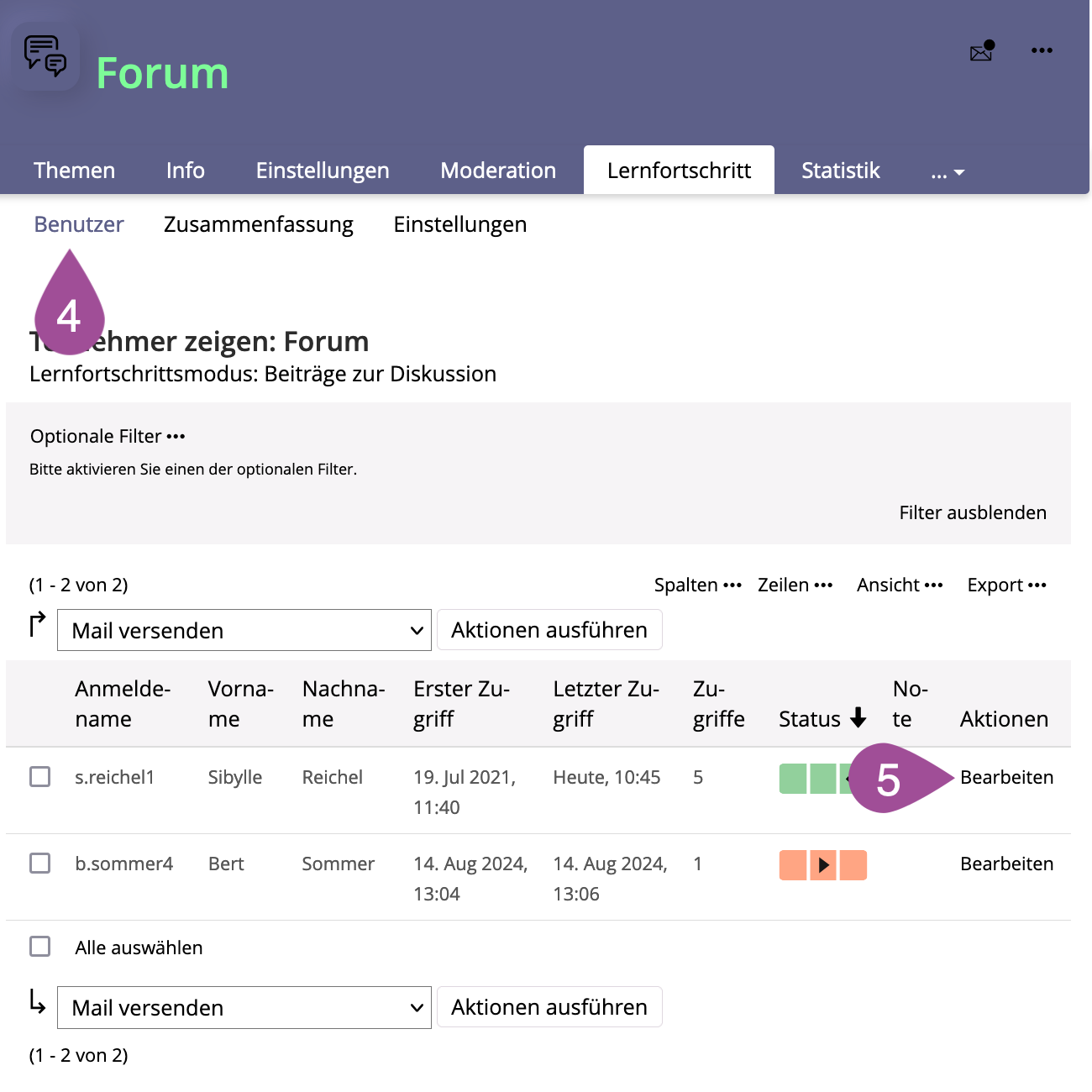This screenshot has height=1092, width=1092.
Task: Open the Zusammenfassung sub-tab
Action: pos(258,224)
